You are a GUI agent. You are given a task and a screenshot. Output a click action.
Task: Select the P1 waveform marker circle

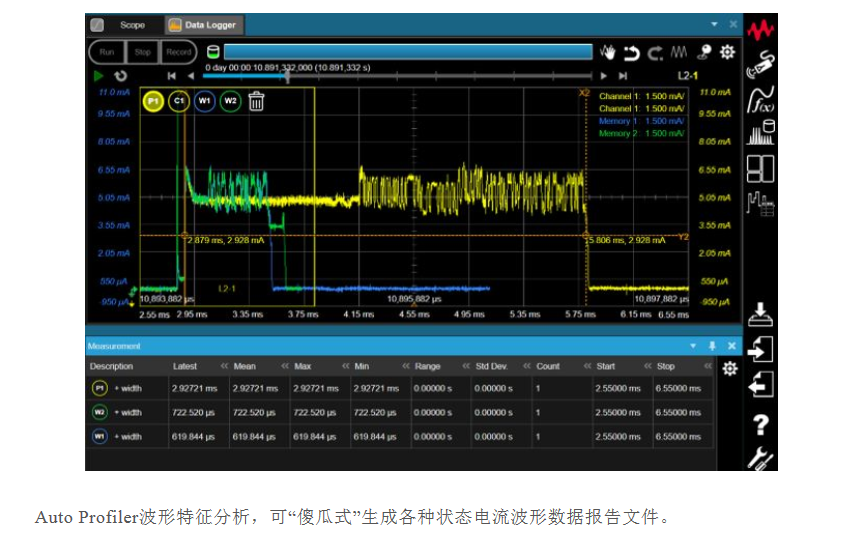153,101
